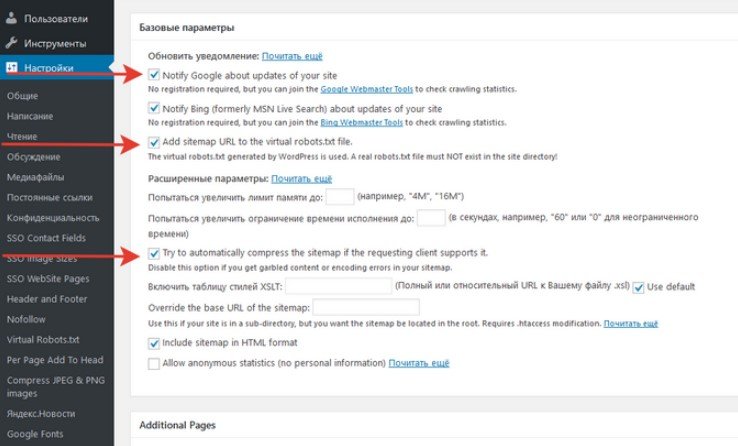This screenshot has height=446, width=738.
Task: Toggle Notify Bing about updates checkbox
Action: click(154, 108)
